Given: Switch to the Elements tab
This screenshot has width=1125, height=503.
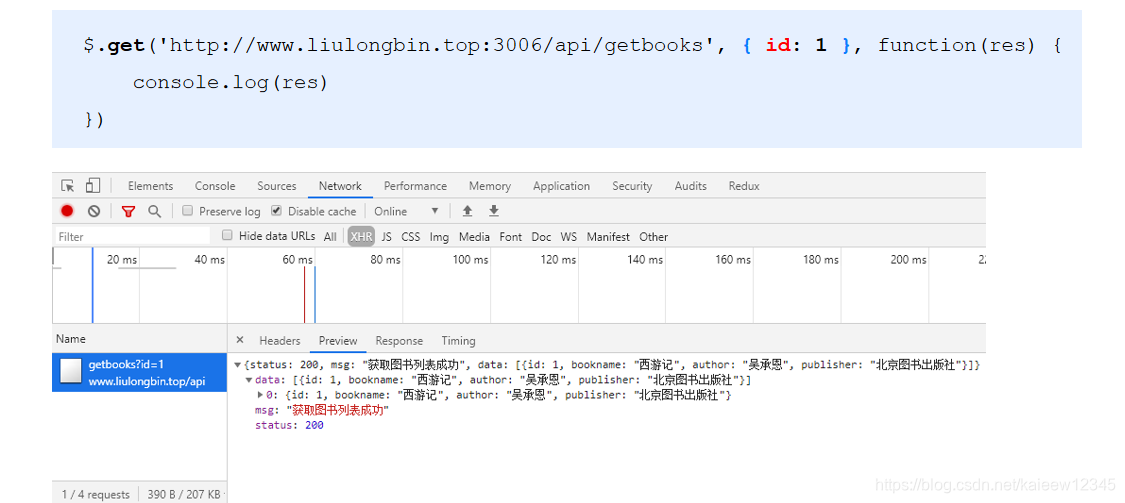Looking at the screenshot, I should 151,186.
